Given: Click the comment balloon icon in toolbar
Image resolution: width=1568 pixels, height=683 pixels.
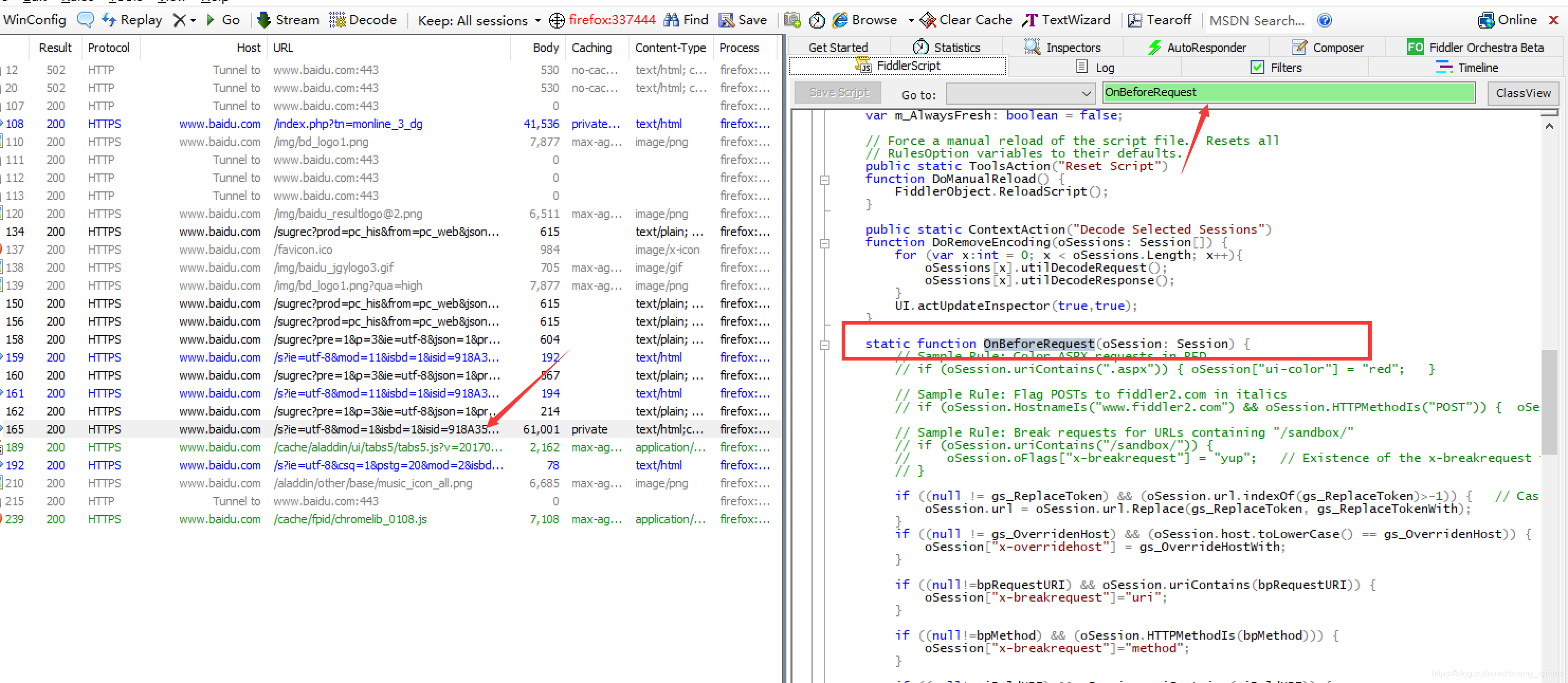Looking at the screenshot, I should [85, 20].
